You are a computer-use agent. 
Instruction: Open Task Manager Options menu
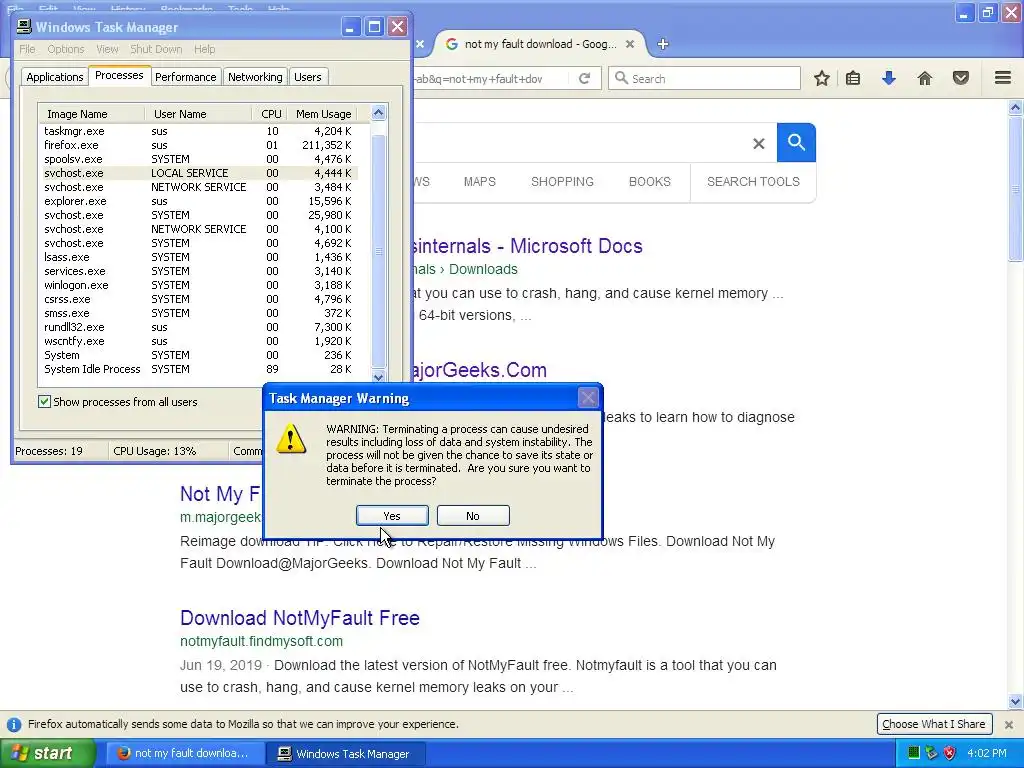pos(65,49)
